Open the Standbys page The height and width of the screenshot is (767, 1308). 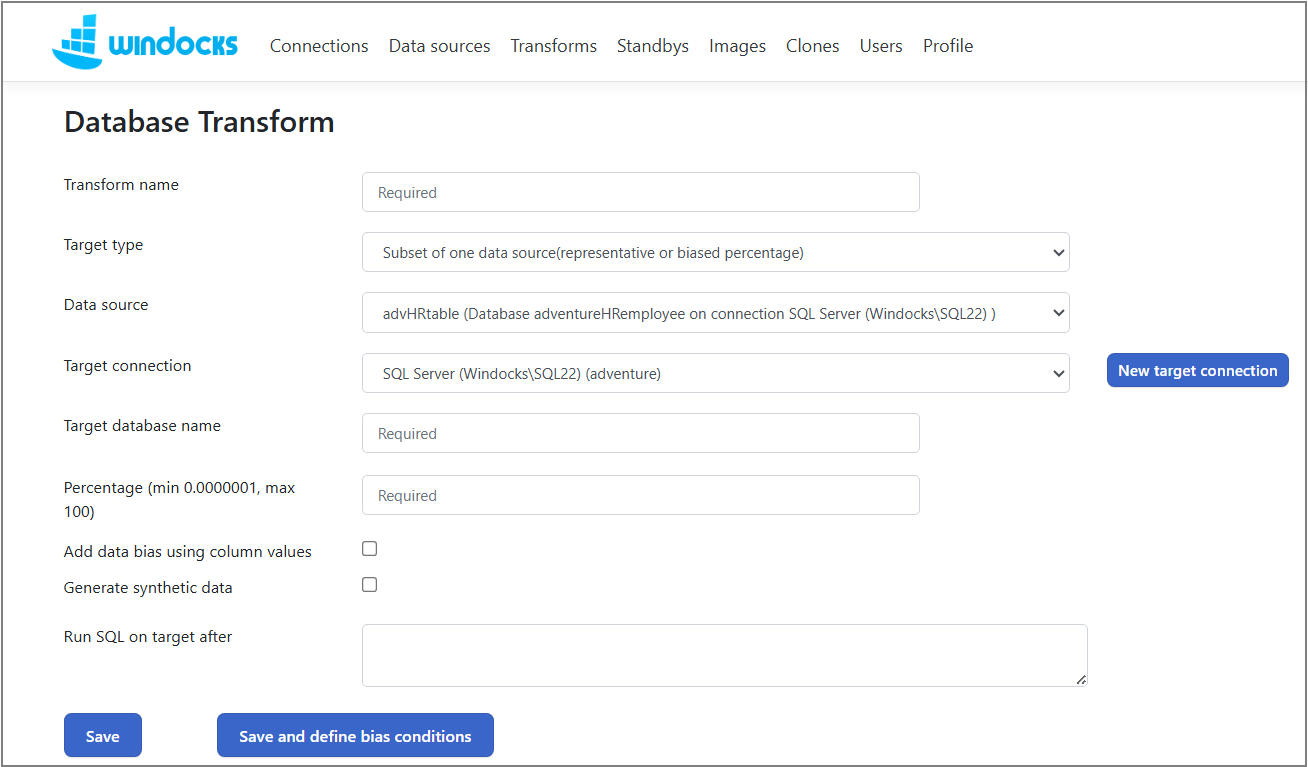tap(652, 46)
